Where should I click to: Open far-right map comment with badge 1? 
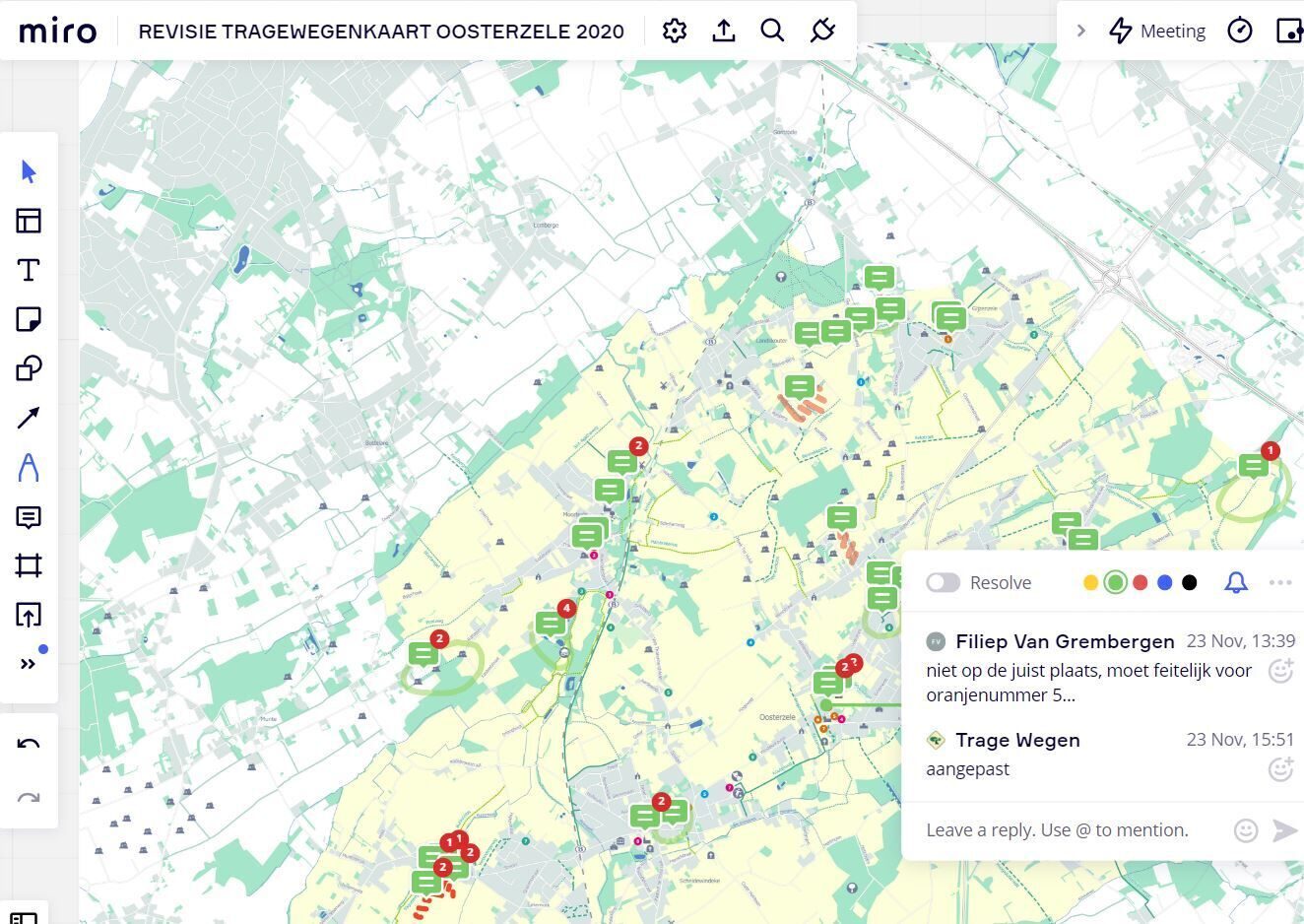pos(1255,464)
